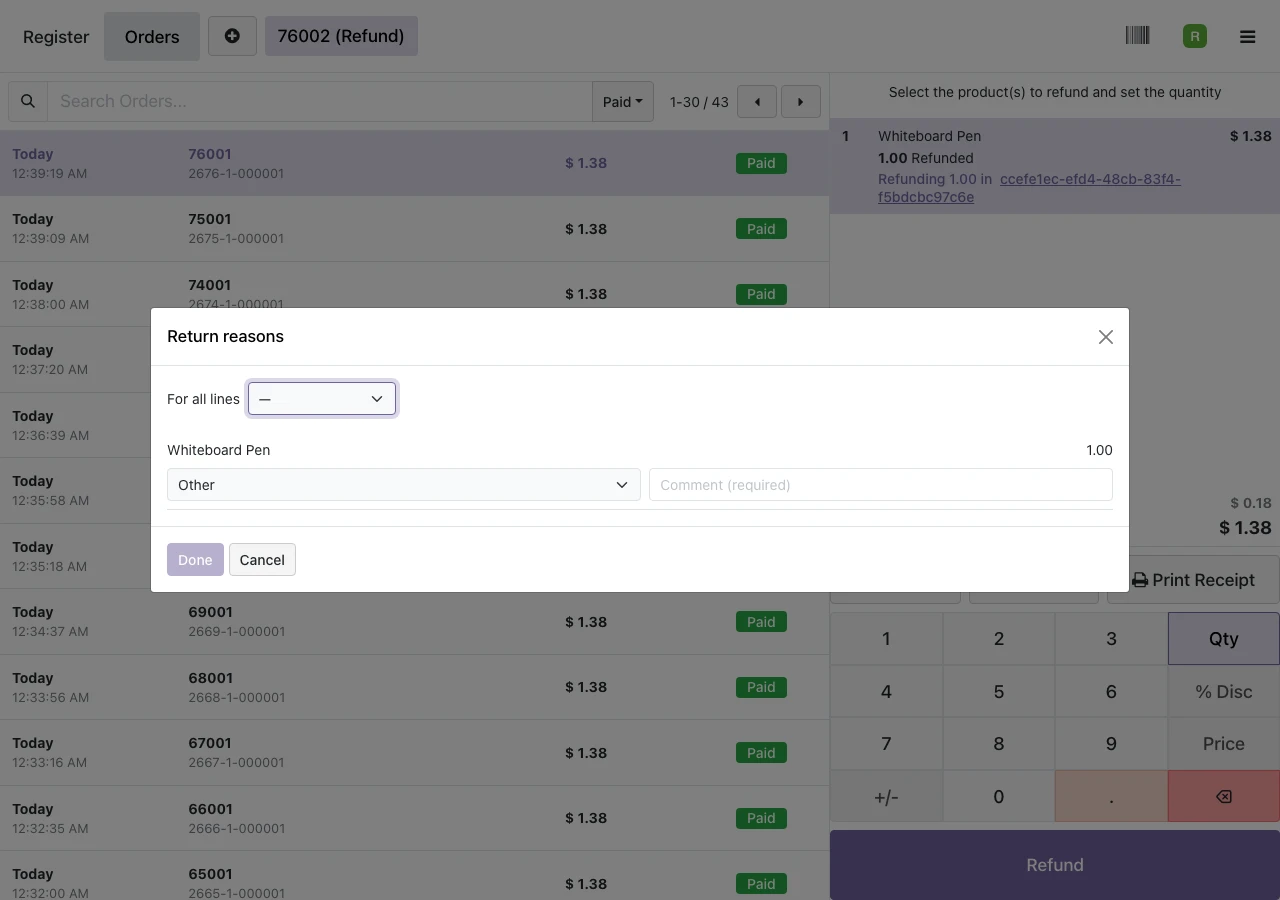The image size is (1280, 900).
Task: Click the Done button
Action: [x=195, y=560]
